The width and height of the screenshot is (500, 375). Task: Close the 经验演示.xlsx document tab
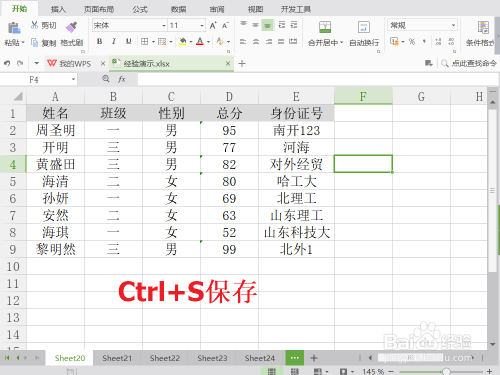(228, 63)
